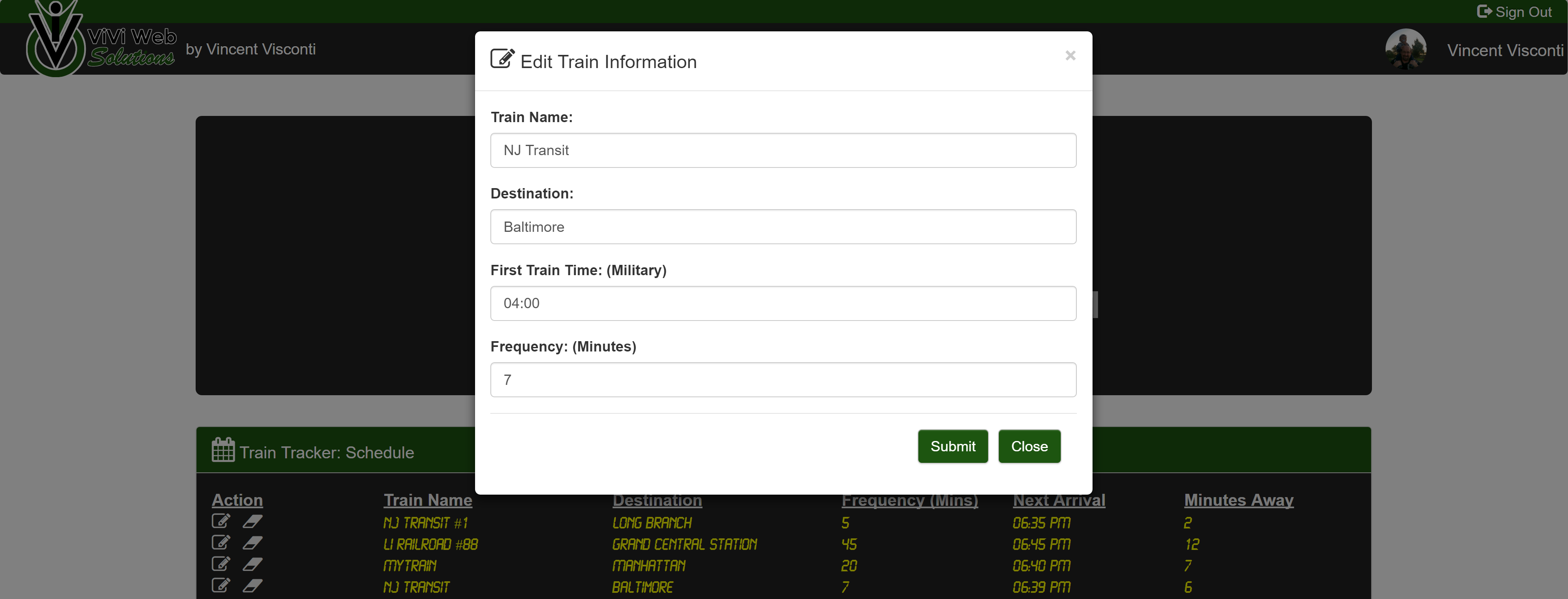Edit the LI Railroad #88 train row
The height and width of the screenshot is (599, 1568).
[x=220, y=542]
